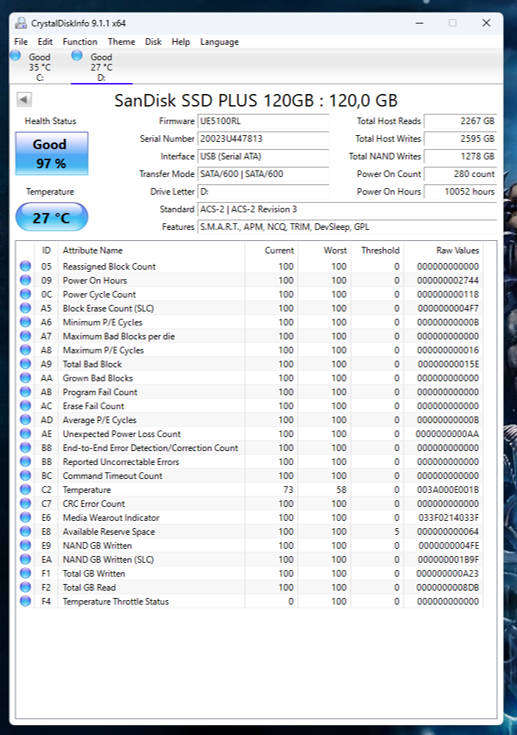Click the SanDisk SSD PLUS 120GB title
Screen dimensions: 517x735
click(256, 100)
